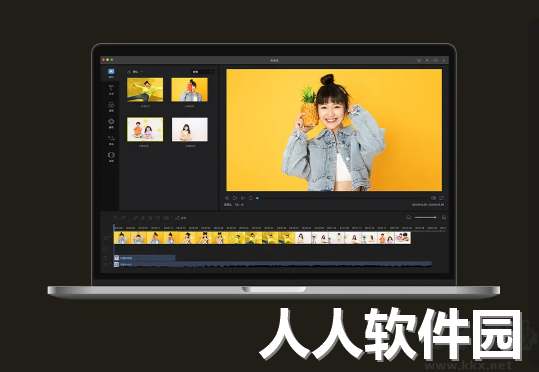Open the transitions tab in left sidebar

(x=111, y=140)
